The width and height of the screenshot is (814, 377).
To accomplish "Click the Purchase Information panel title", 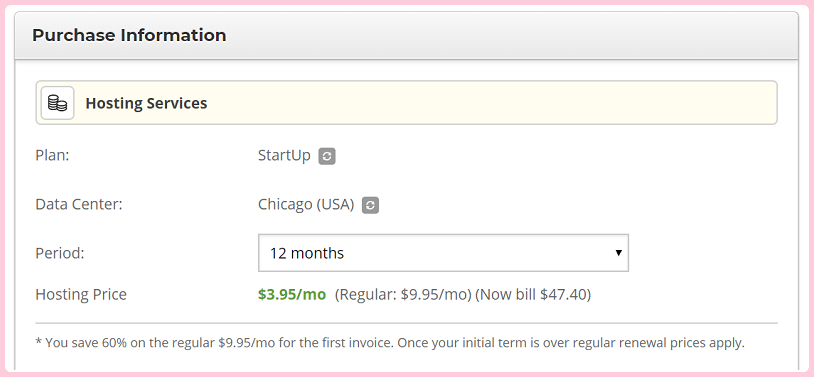I will point(129,35).
